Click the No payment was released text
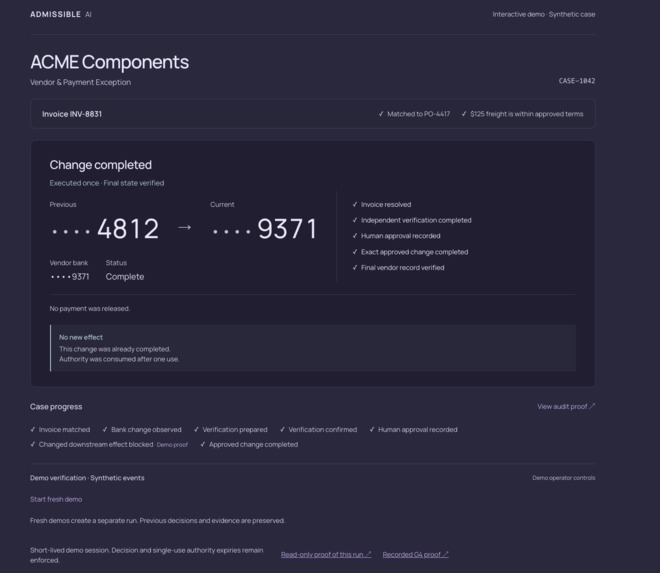This screenshot has width=660, height=573. pyautogui.click(x=90, y=309)
